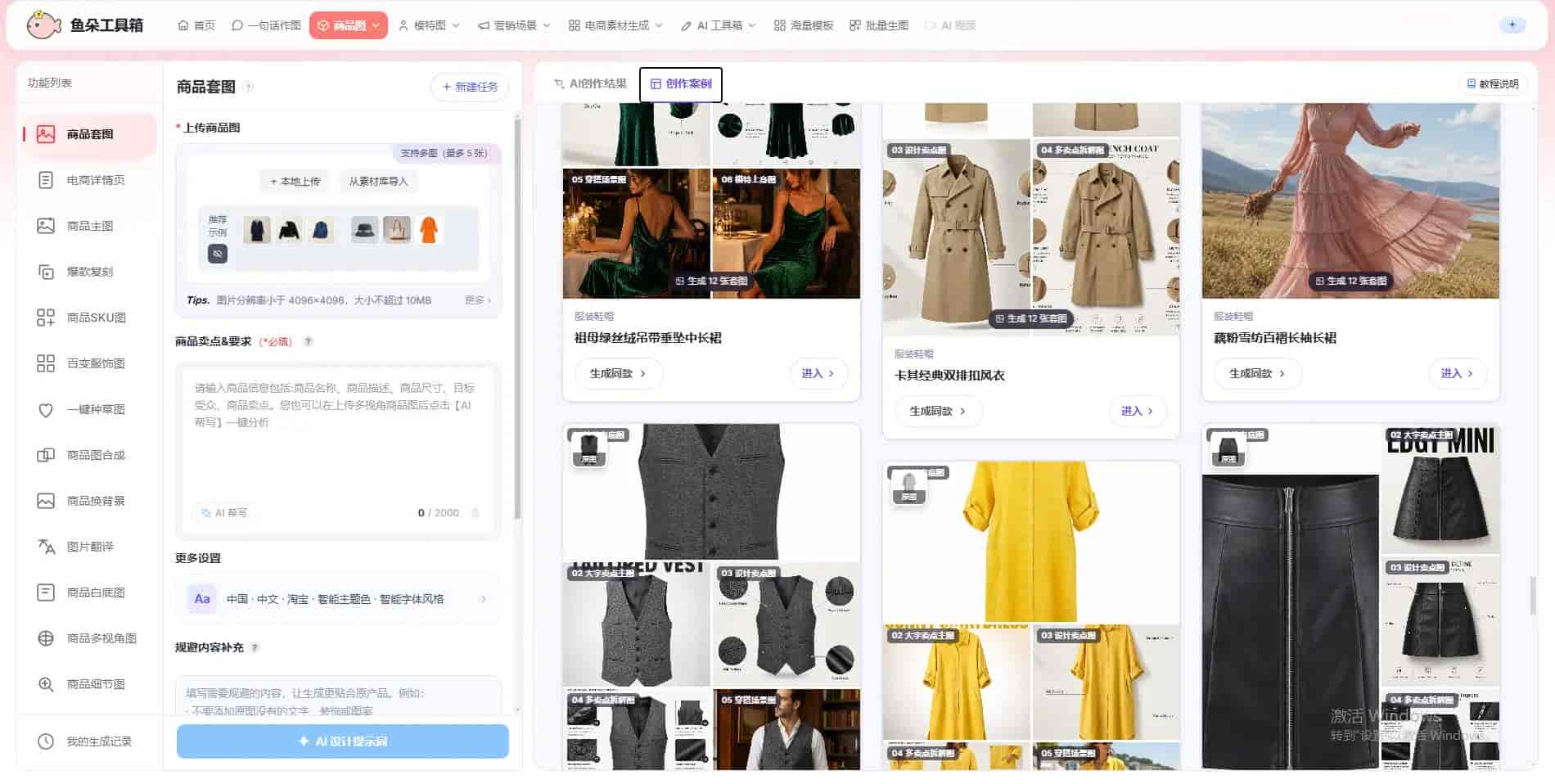Click 进入 for 卡其经典双排扣风衣
Screen dimensions: 1555x784
[x=1138, y=411]
